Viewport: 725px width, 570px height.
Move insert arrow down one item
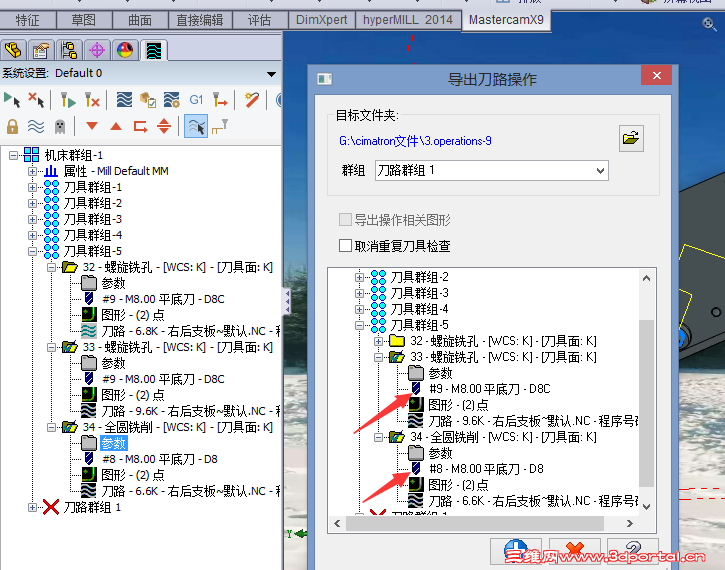[92, 126]
